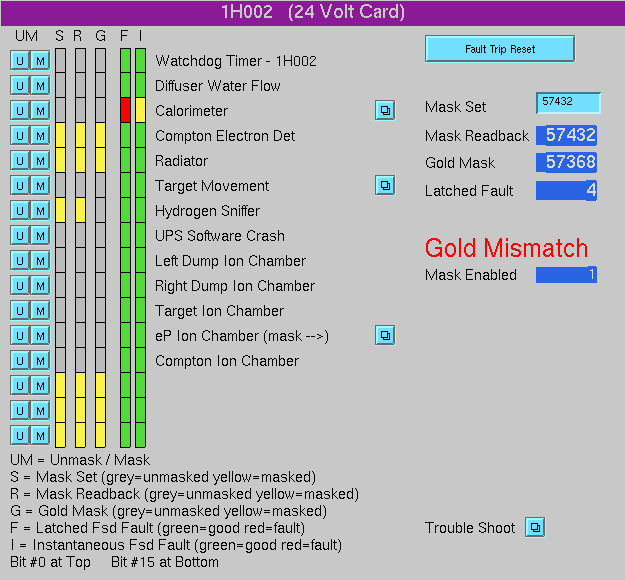Mask Target Movement with M button

40,185
